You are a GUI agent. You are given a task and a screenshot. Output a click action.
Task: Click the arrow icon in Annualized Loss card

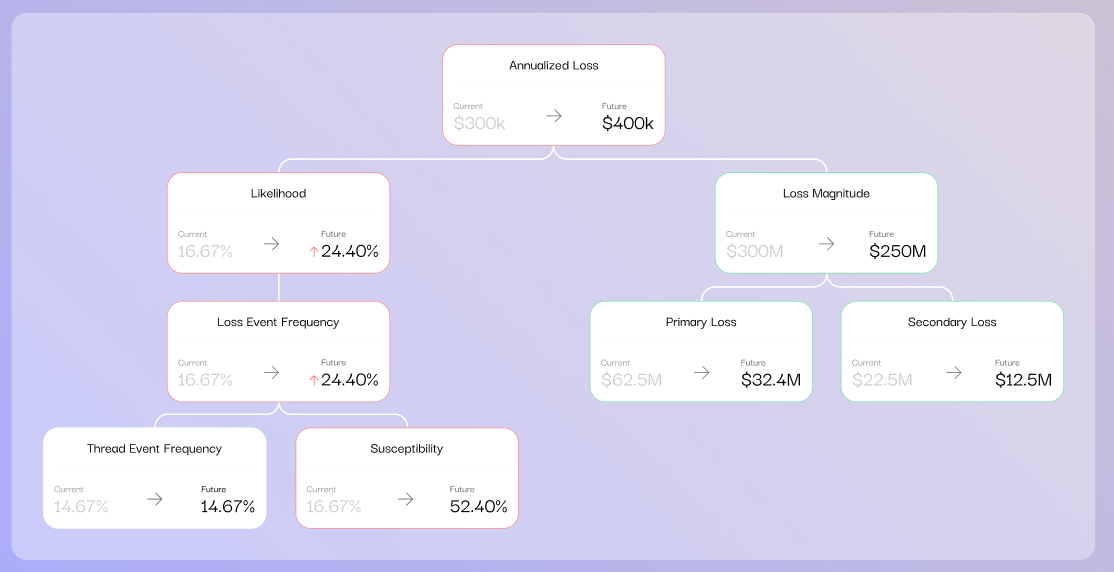(x=554, y=116)
